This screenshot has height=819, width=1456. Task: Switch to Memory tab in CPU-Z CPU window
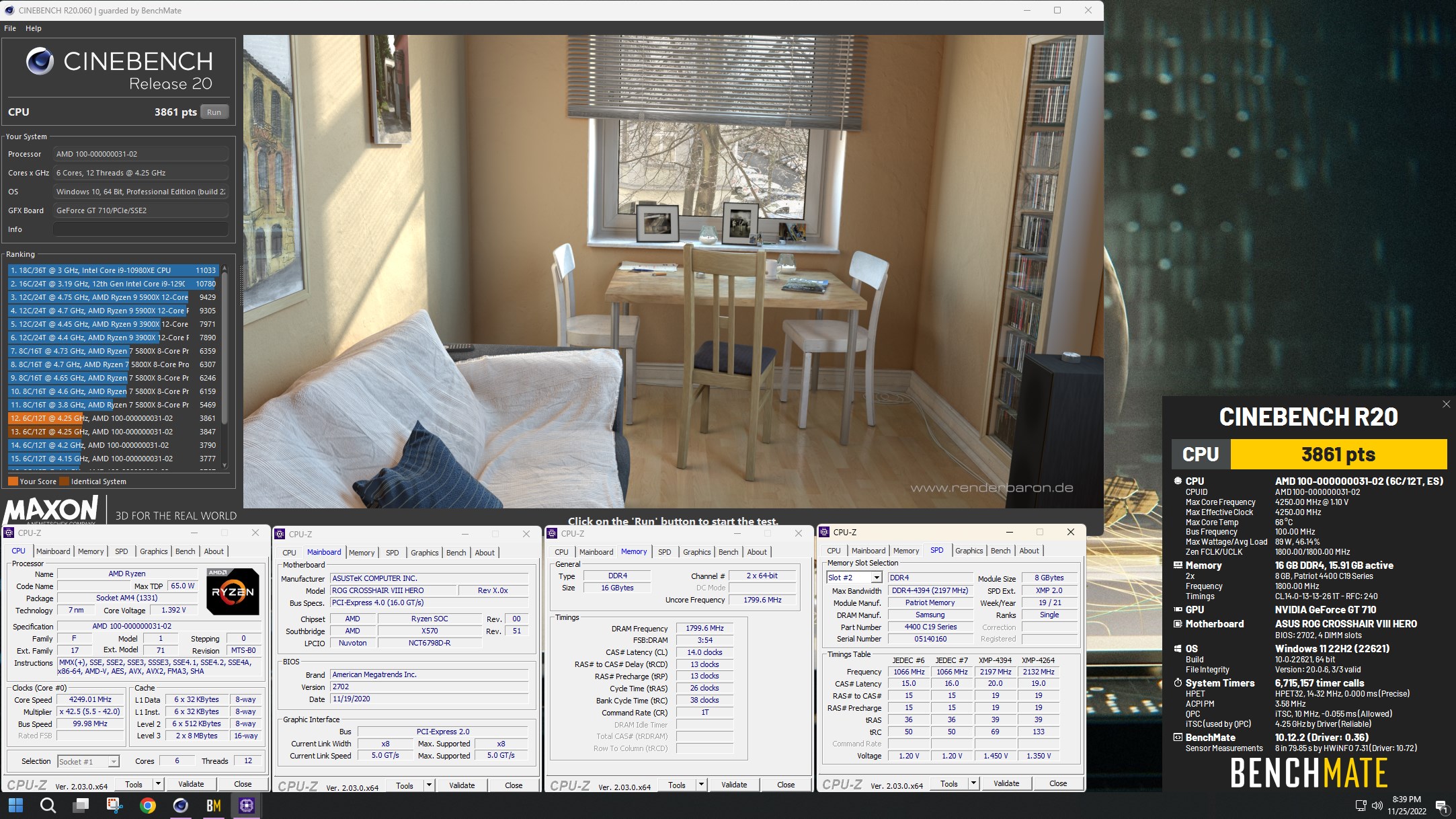pos(91,551)
